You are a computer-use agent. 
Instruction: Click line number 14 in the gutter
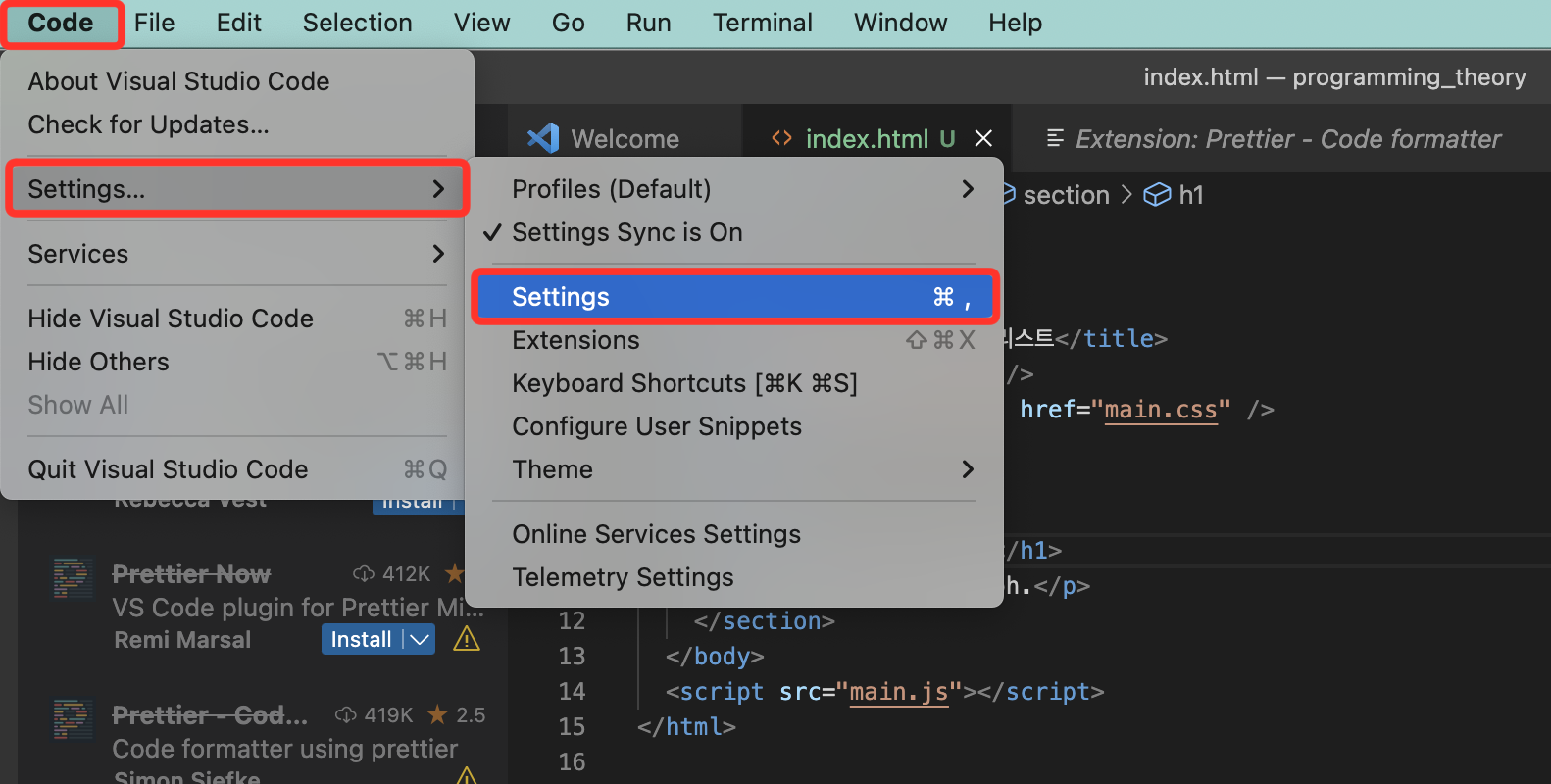pyautogui.click(x=572, y=692)
